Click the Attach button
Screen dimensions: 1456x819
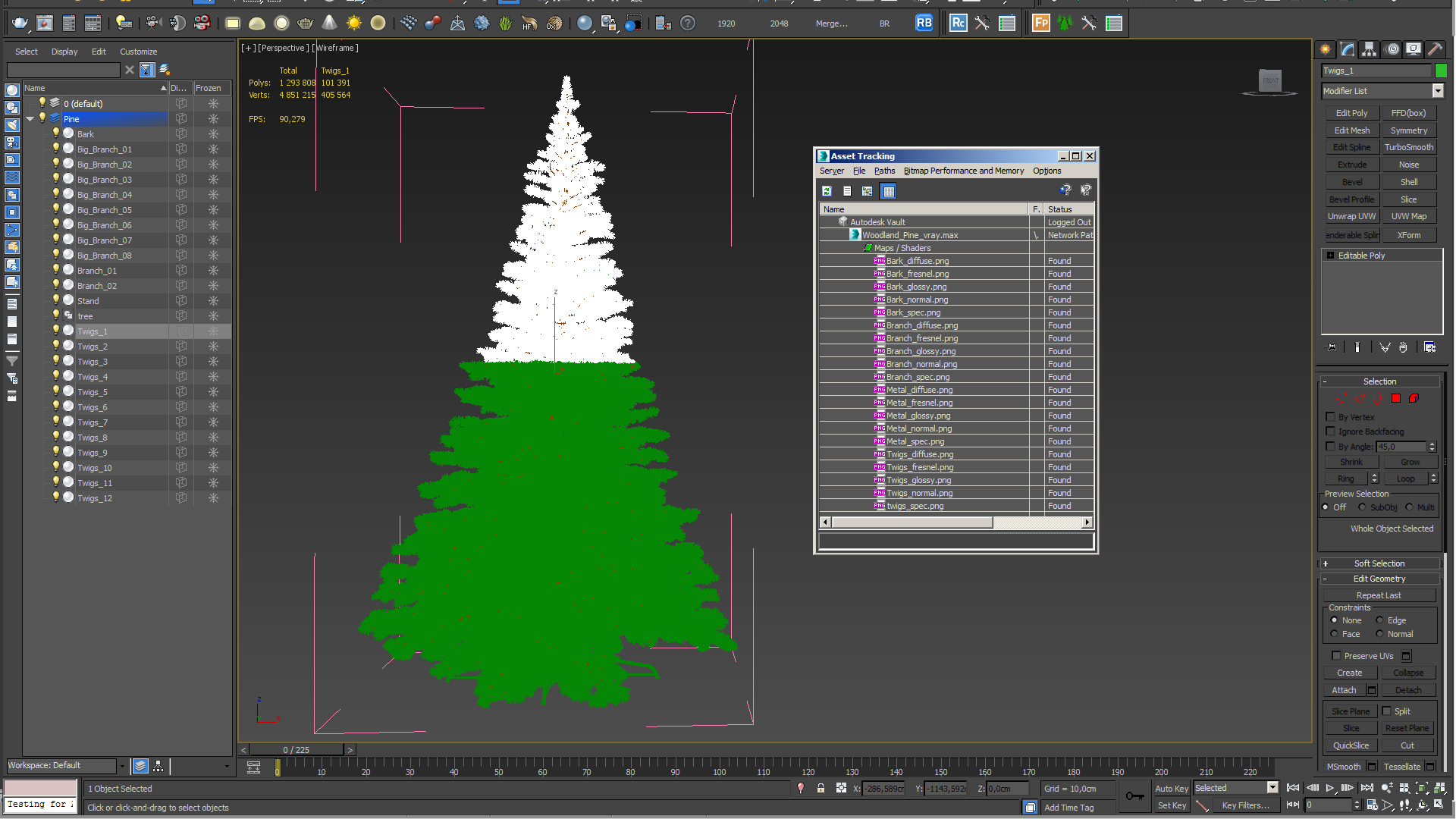(1344, 691)
